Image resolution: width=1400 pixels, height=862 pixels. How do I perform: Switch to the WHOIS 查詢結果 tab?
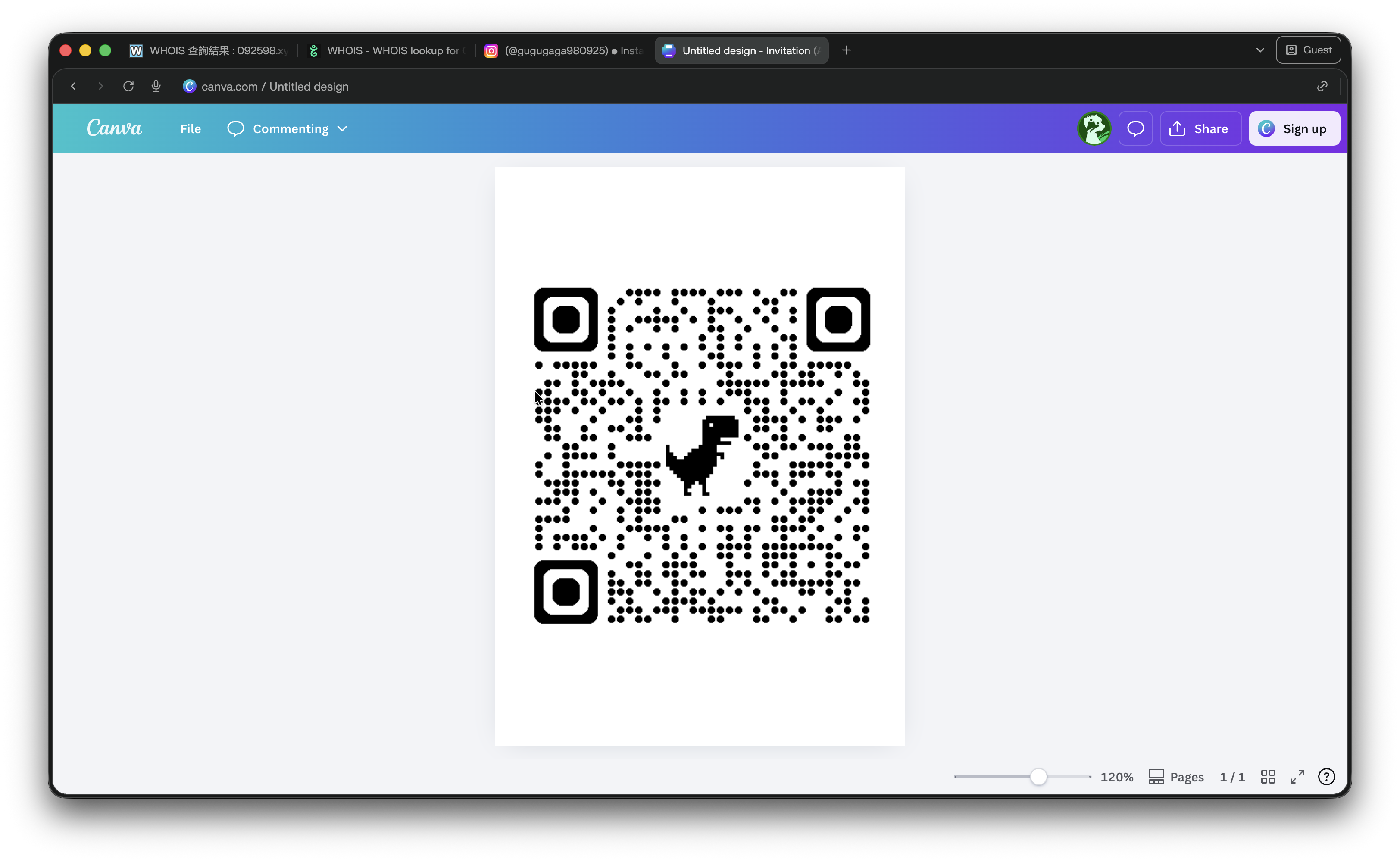209,50
